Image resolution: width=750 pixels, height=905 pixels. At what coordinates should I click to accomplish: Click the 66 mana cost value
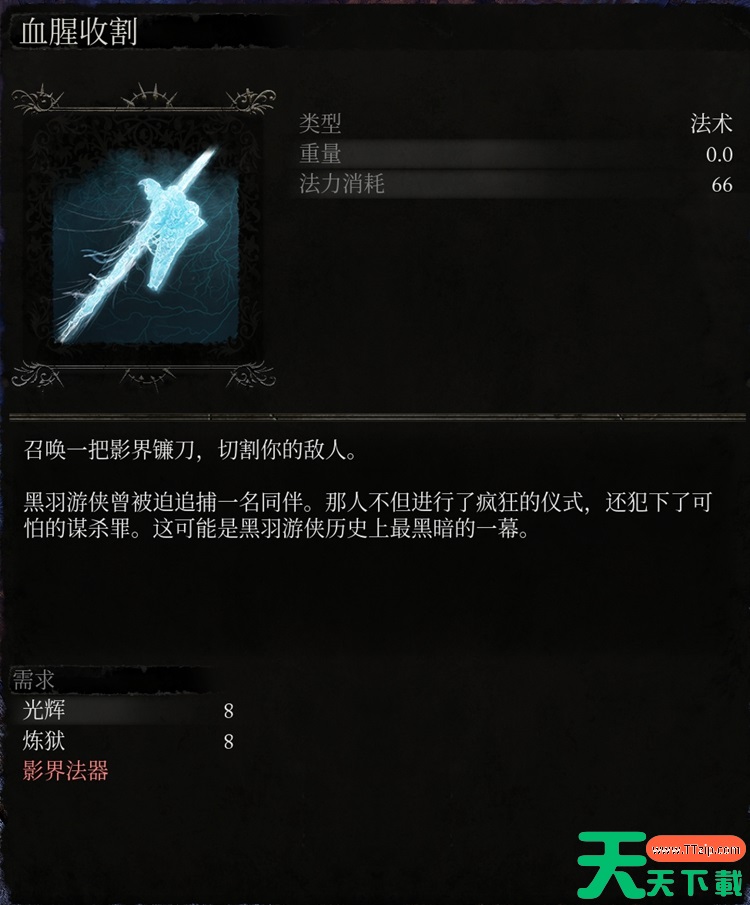point(722,185)
